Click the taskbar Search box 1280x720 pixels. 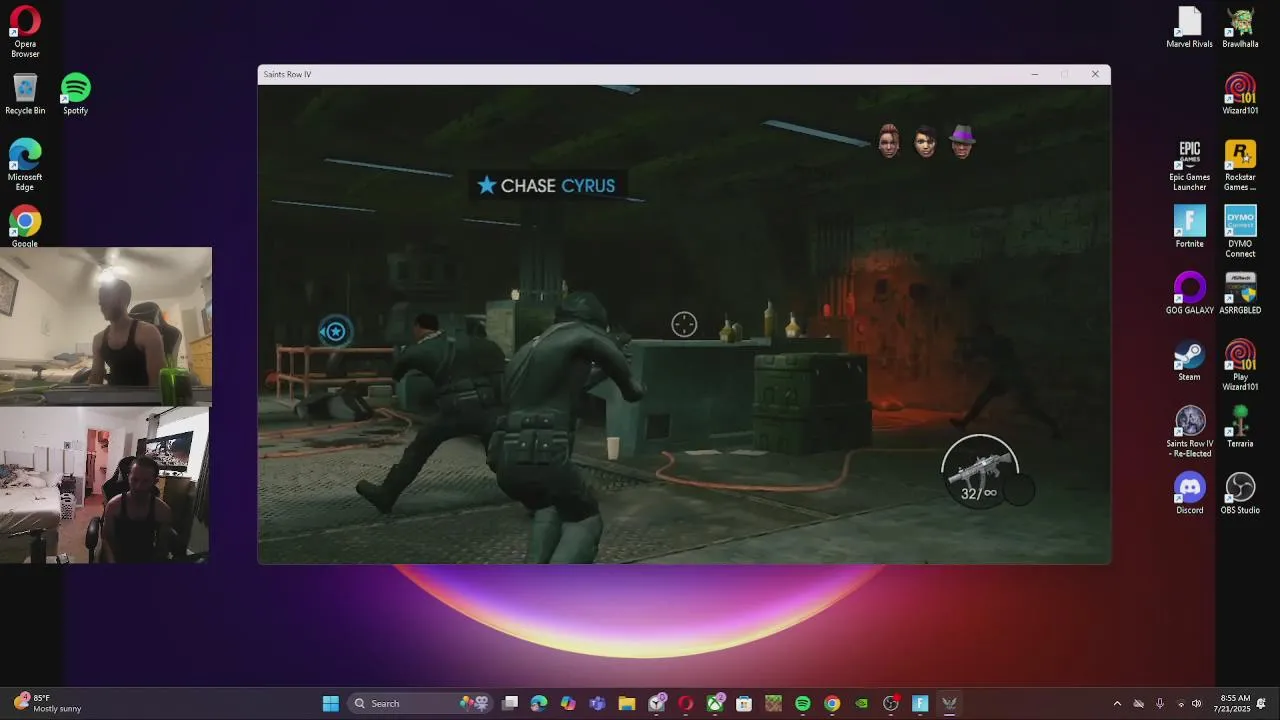click(x=421, y=704)
